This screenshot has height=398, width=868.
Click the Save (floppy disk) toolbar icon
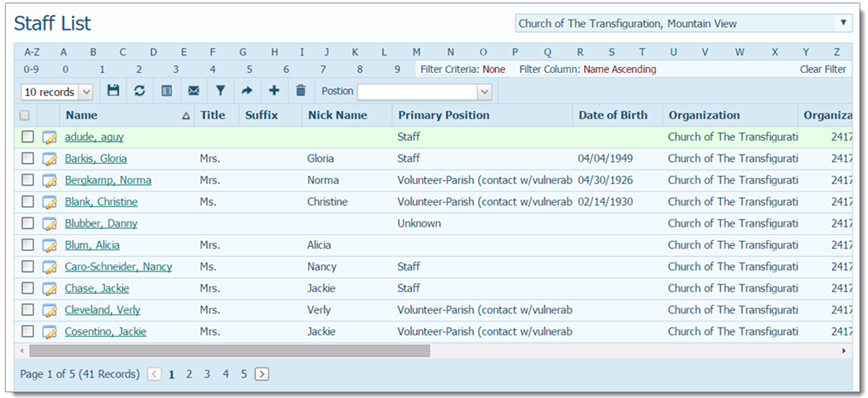[x=113, y=91]
